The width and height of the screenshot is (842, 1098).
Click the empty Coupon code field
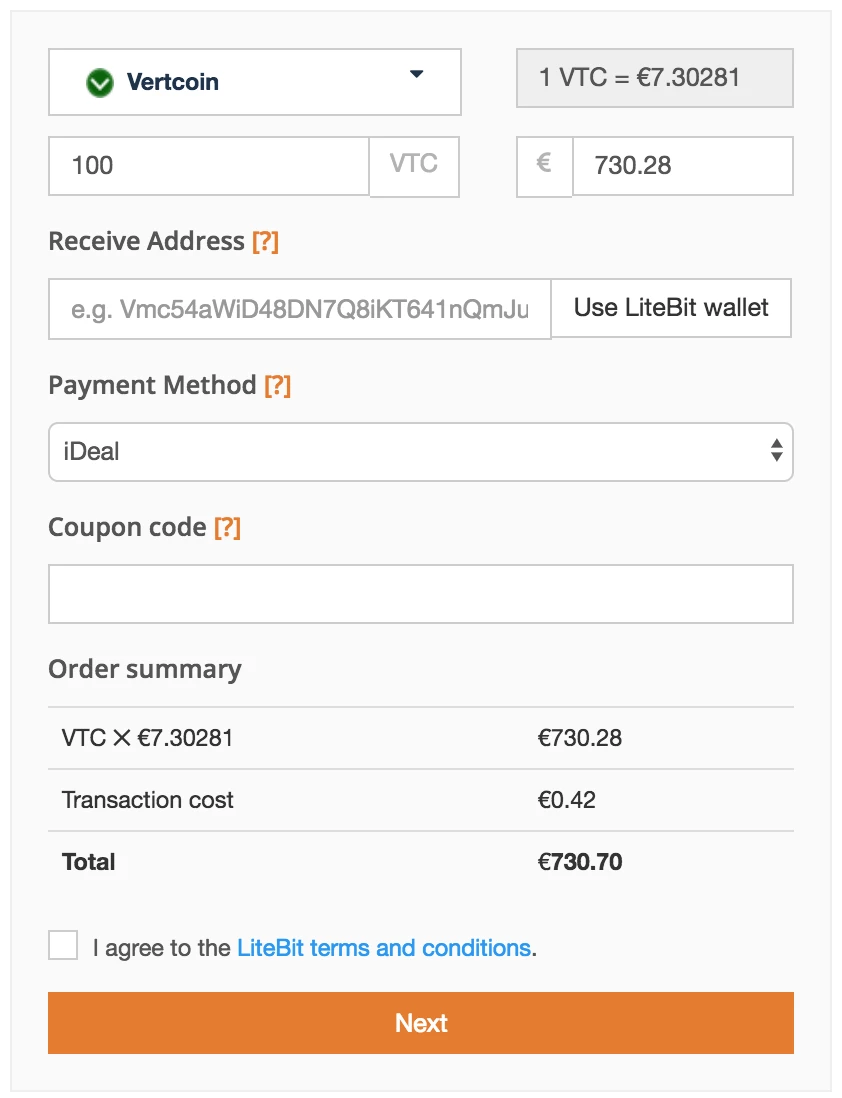coord(420,593)
